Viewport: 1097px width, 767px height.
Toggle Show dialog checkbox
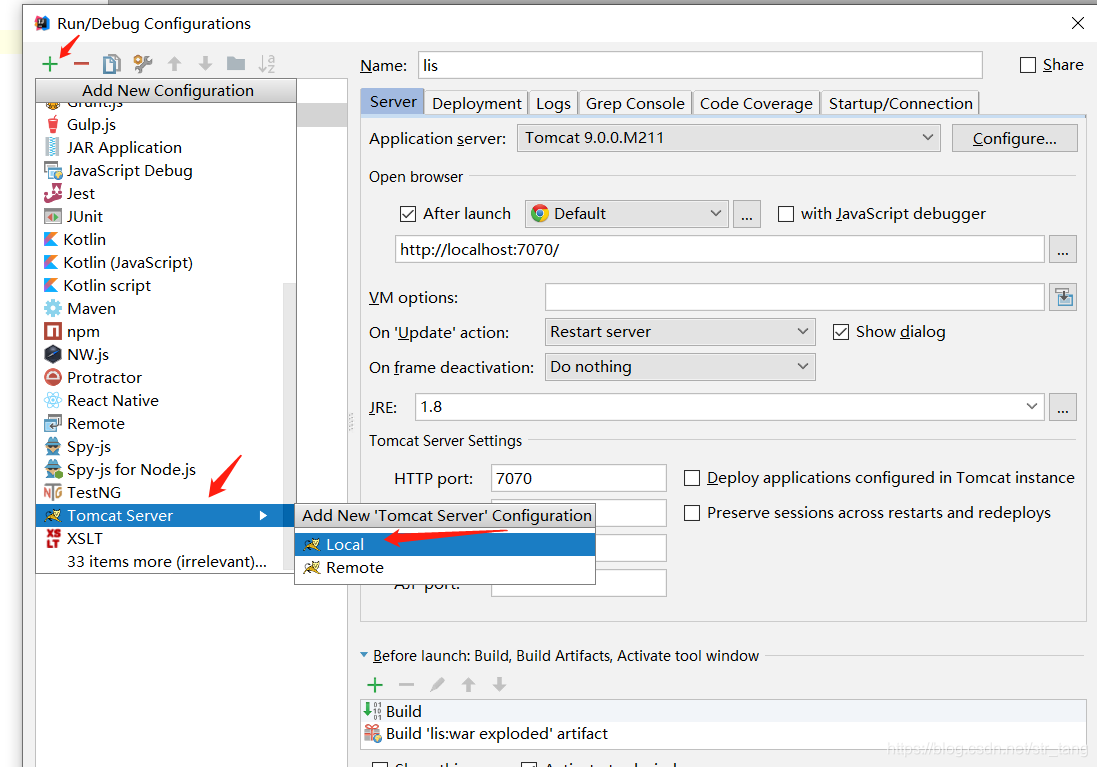coord(841,332)
